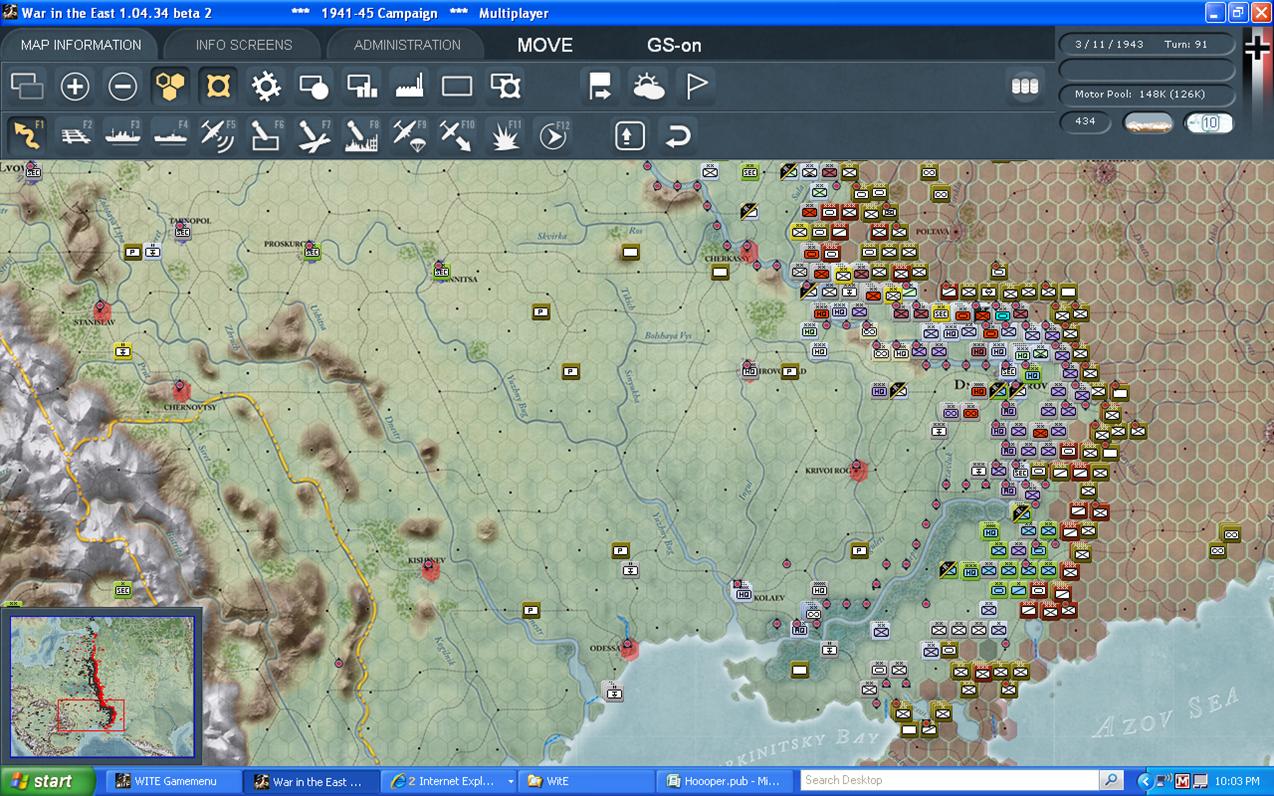Select the F8 bomb city mode icon
Viewport: 1274px width, 796px height.
pyautogui.click(x=361, y=135)
